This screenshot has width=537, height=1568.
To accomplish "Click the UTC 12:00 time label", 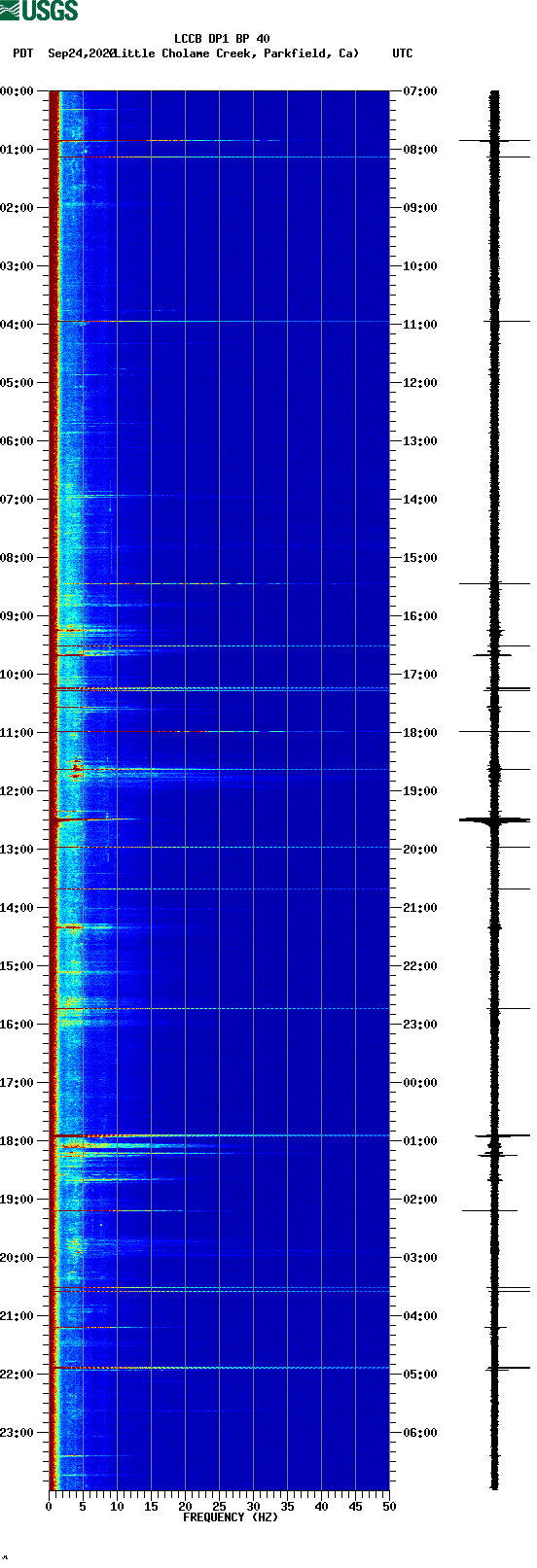I will pyautogui.click(x=420, y=383).
